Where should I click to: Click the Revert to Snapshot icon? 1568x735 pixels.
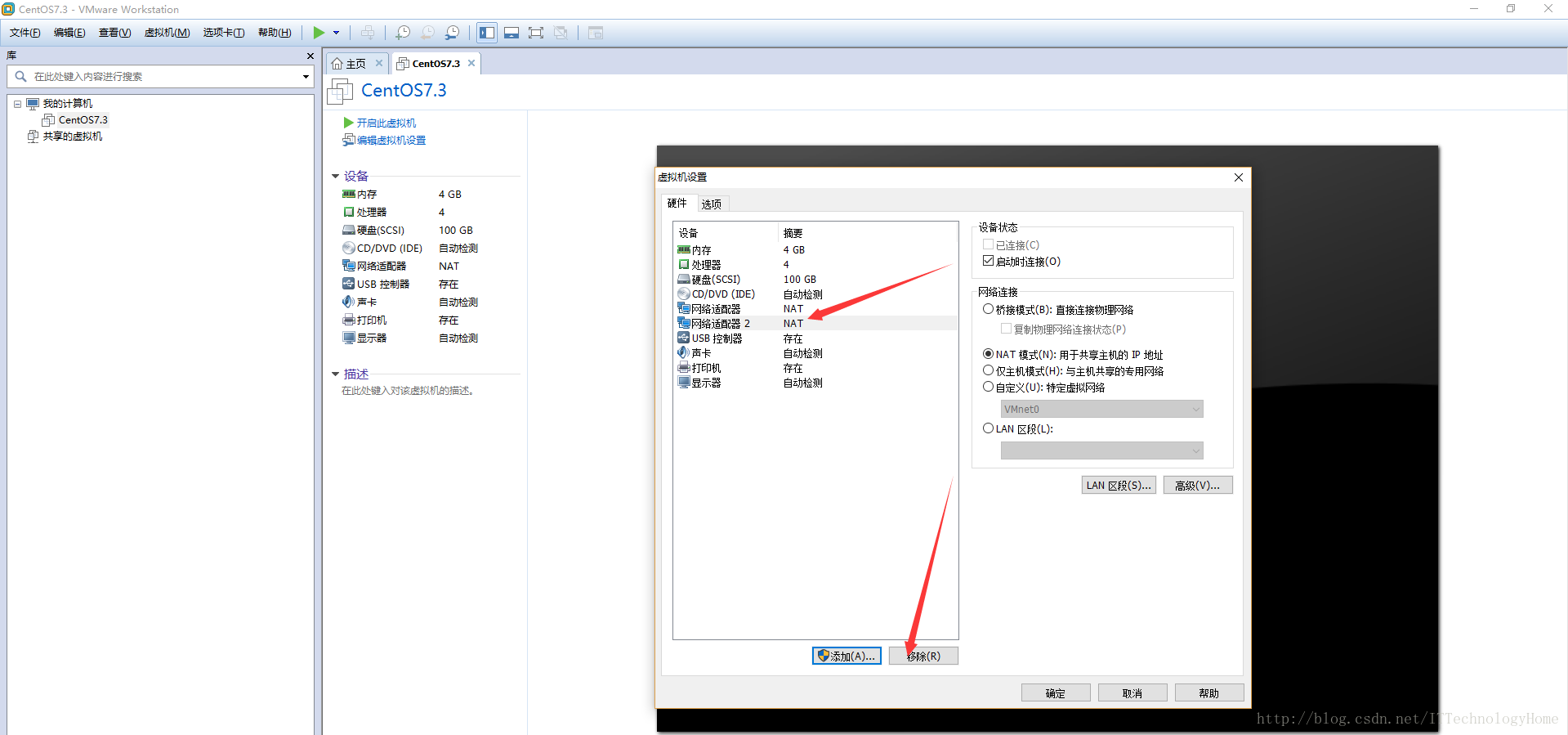[427, 33]
